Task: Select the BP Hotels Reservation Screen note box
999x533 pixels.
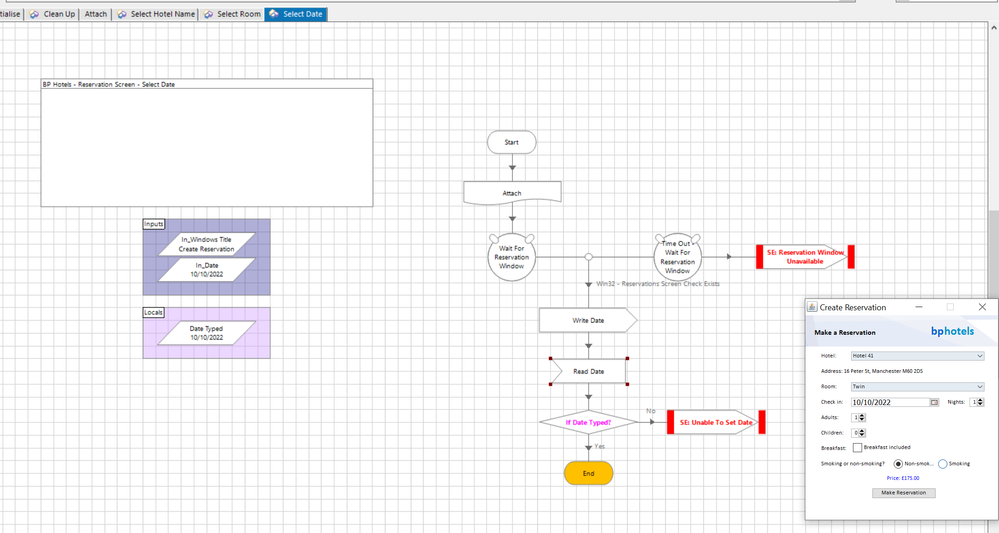Action: click(x=207, y=143)
